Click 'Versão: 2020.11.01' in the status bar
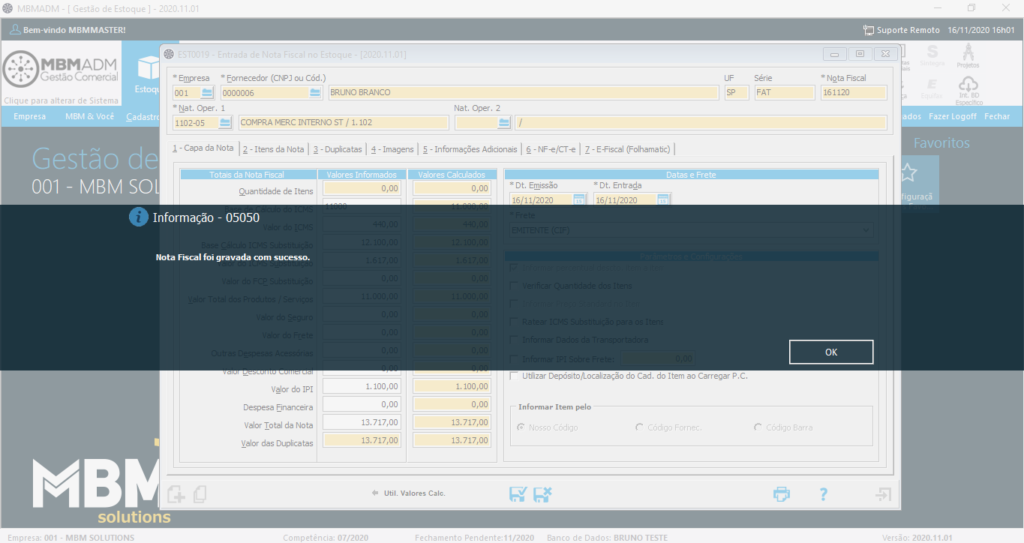Viewport: 1024px width, 543px height. [917, 538]
